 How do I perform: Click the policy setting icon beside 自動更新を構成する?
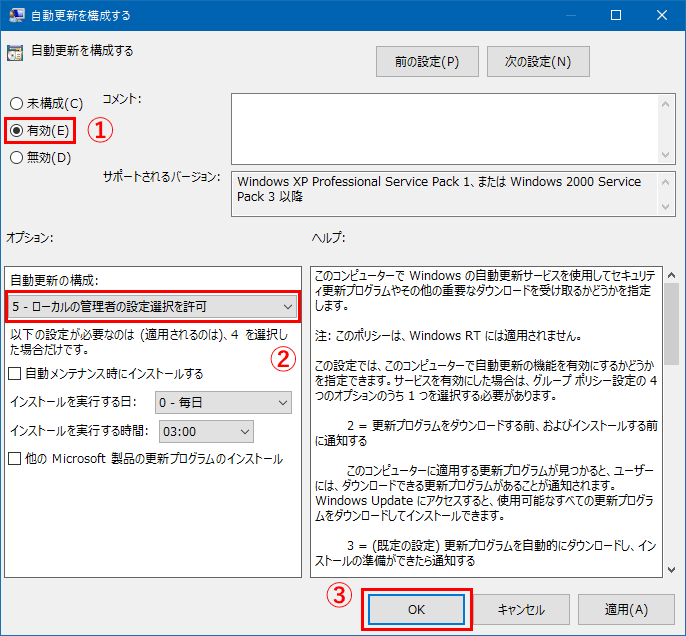(x=15, y=53)
